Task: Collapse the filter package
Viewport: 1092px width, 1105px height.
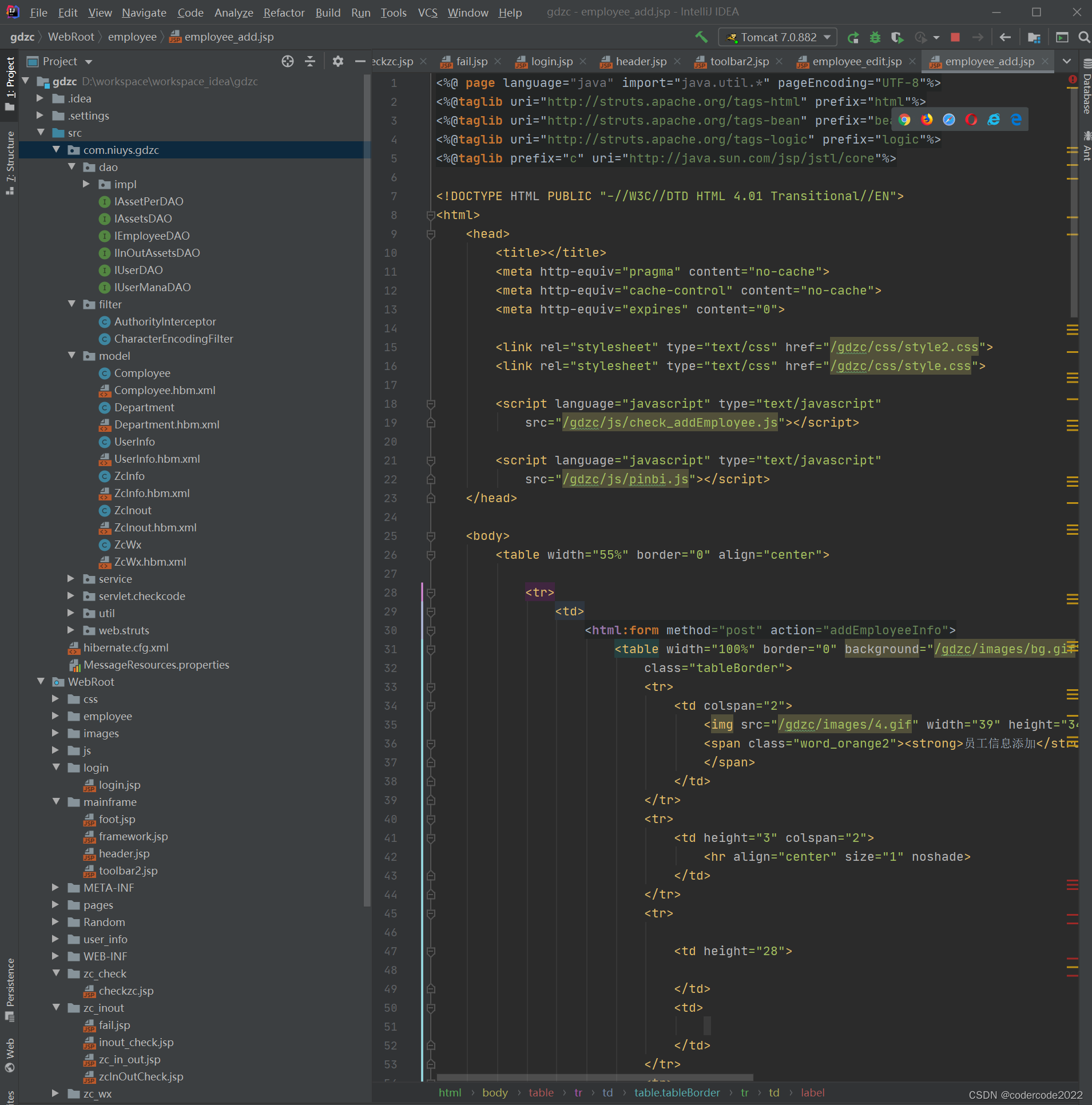Action: click(72, 304)
